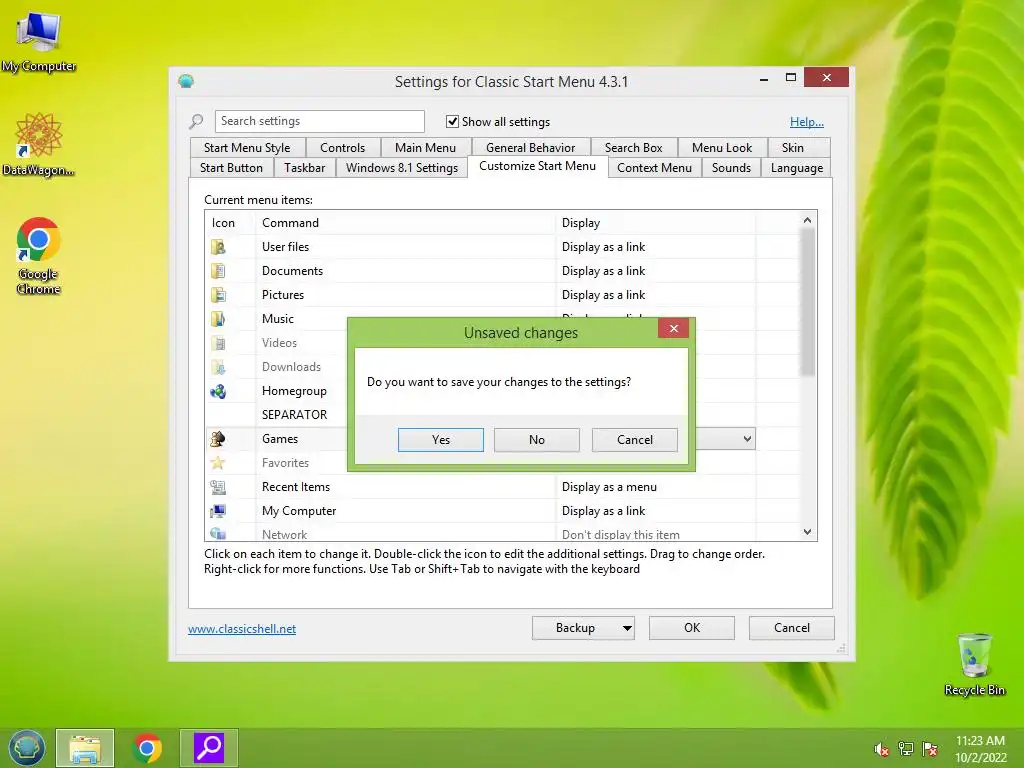Open www.classicshell.net link
Image resolution: width=1024 pixels, height=768 pixels.
[242, 629]
